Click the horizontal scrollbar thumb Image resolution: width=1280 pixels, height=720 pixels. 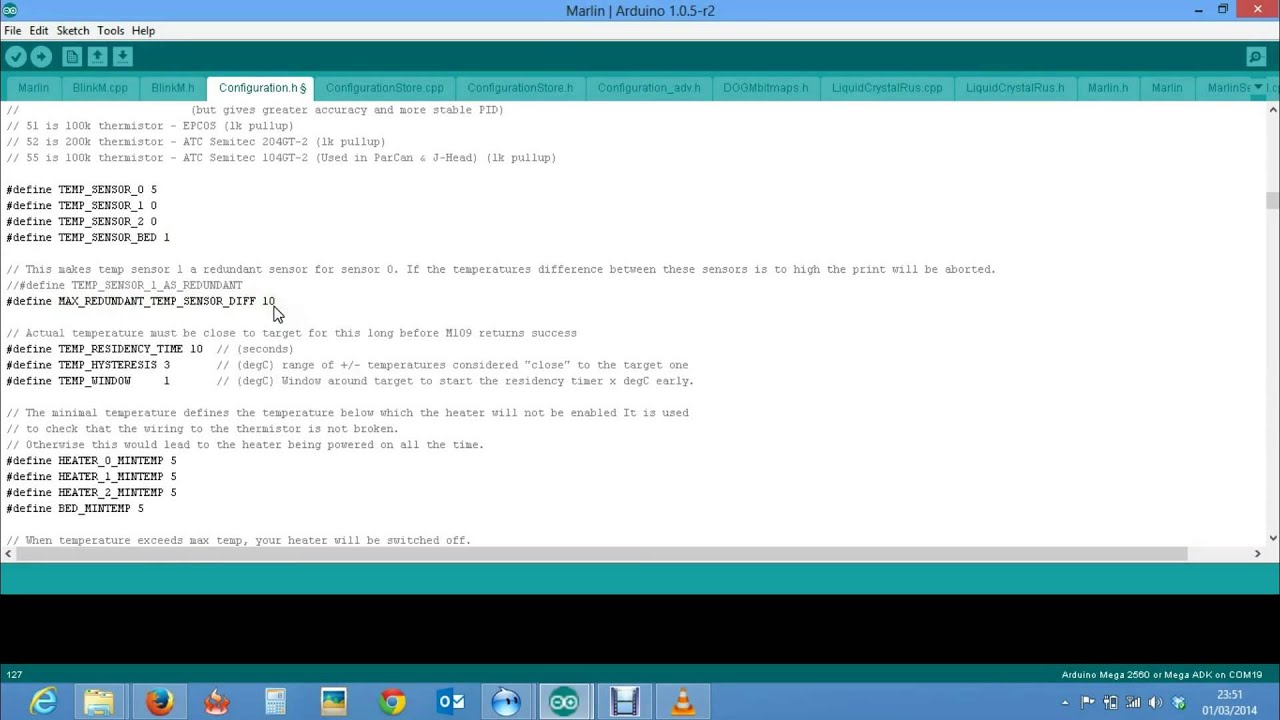tap(602, 554)
